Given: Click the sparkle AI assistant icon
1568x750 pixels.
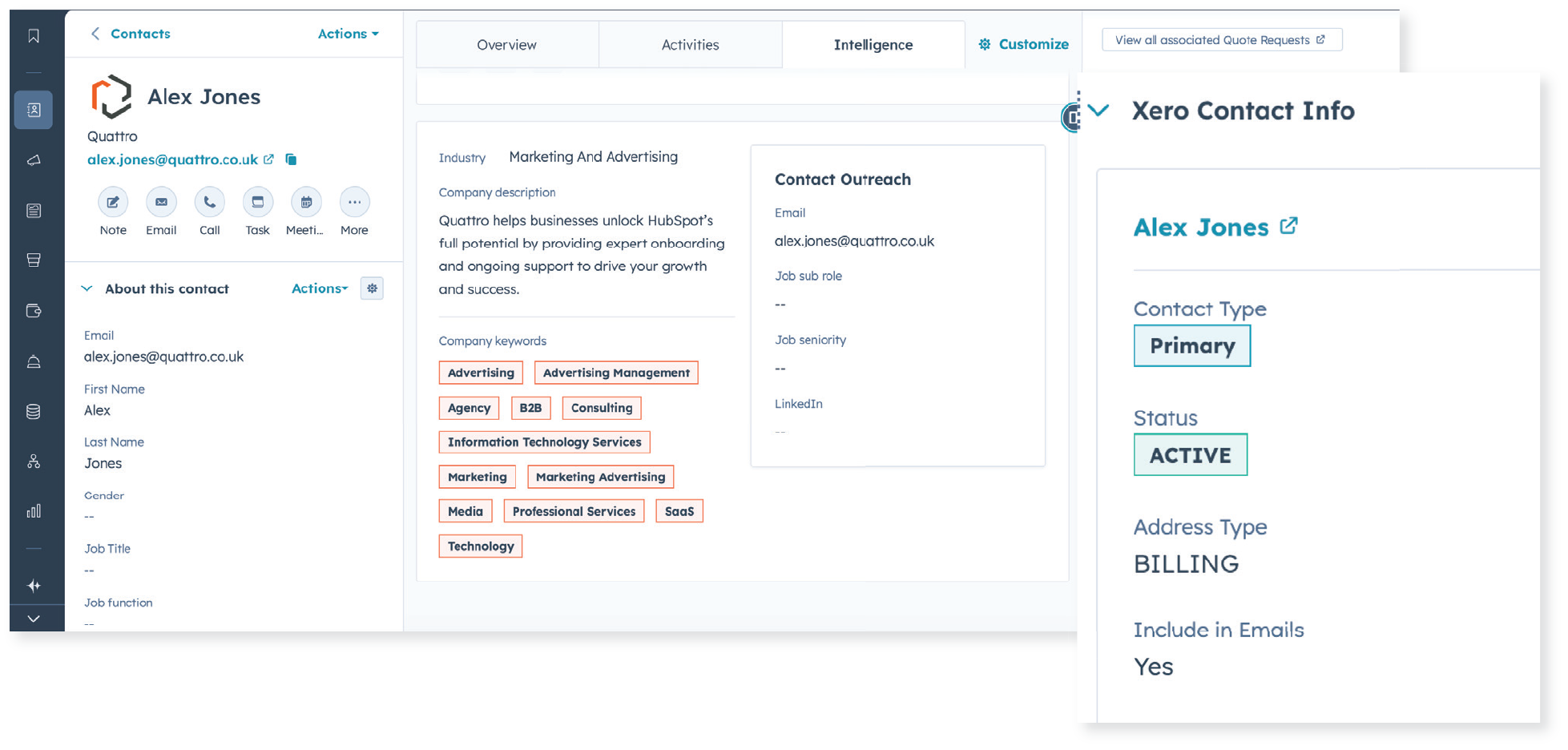Looking at the screenshot, I should tap(34, 586).
